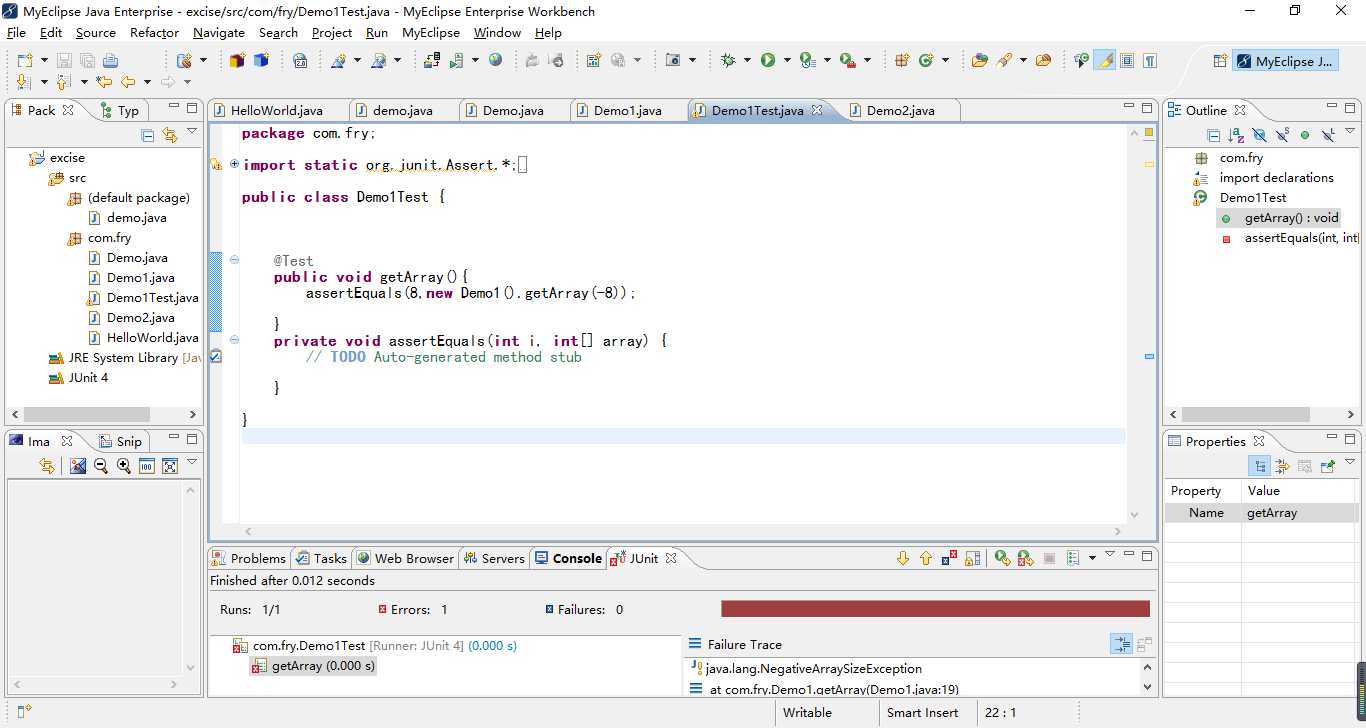Click the Outline horizontal scrollbar

click(1245, 414)
